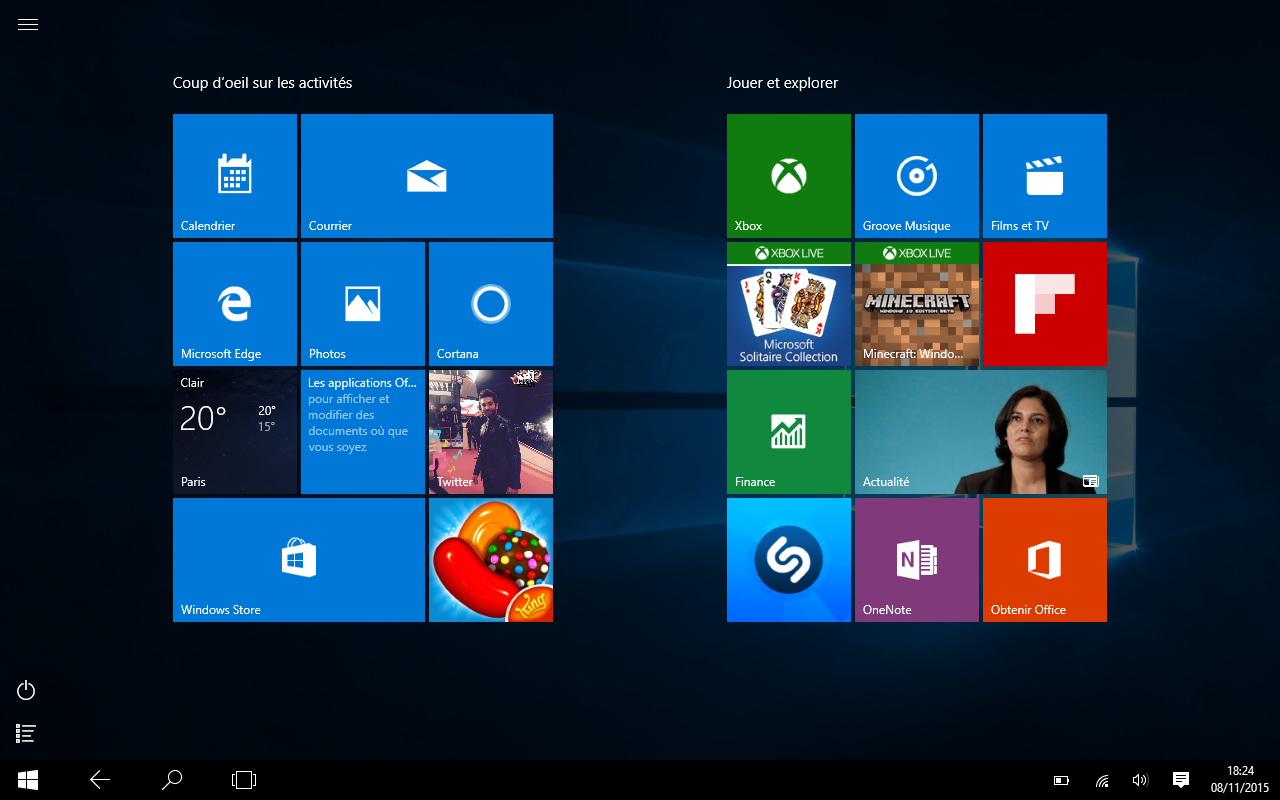The height and width of the screenshot is (800, 1280).
Task: Open Films et TV tile
Action: pyautogui.click(x=1045, y=176)
